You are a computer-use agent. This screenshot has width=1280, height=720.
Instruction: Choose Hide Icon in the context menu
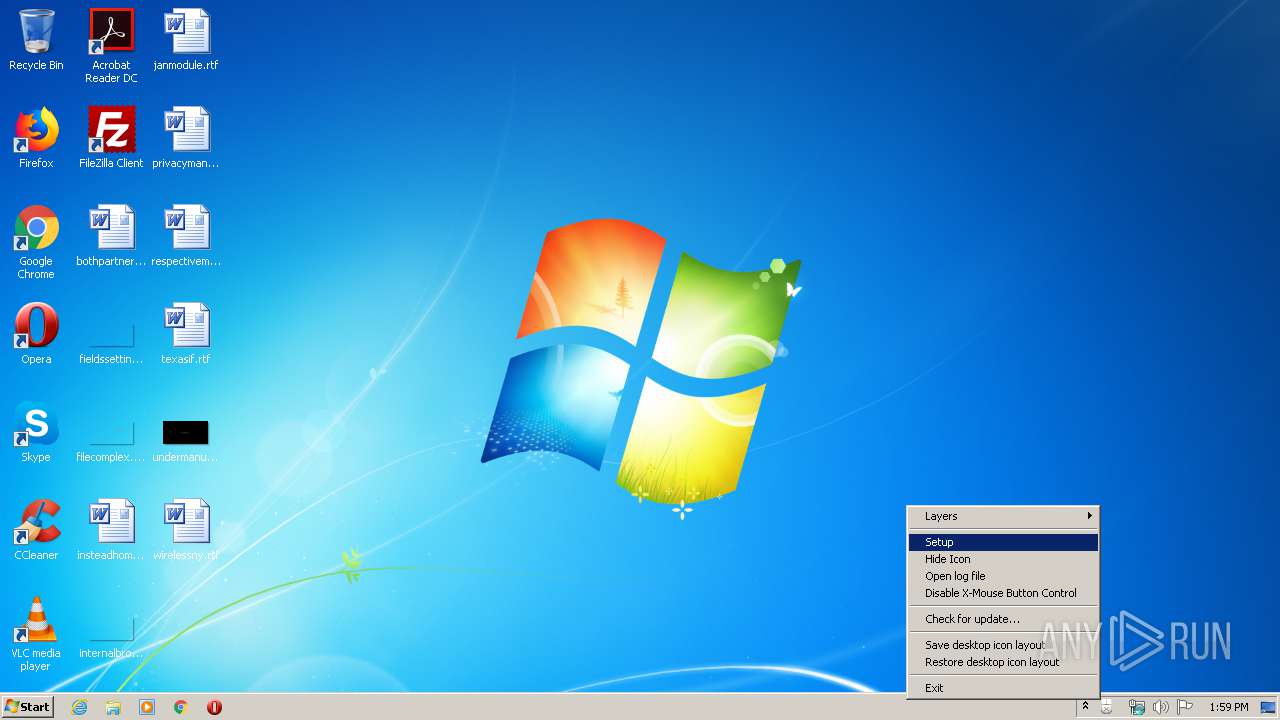click(1003, 559)
